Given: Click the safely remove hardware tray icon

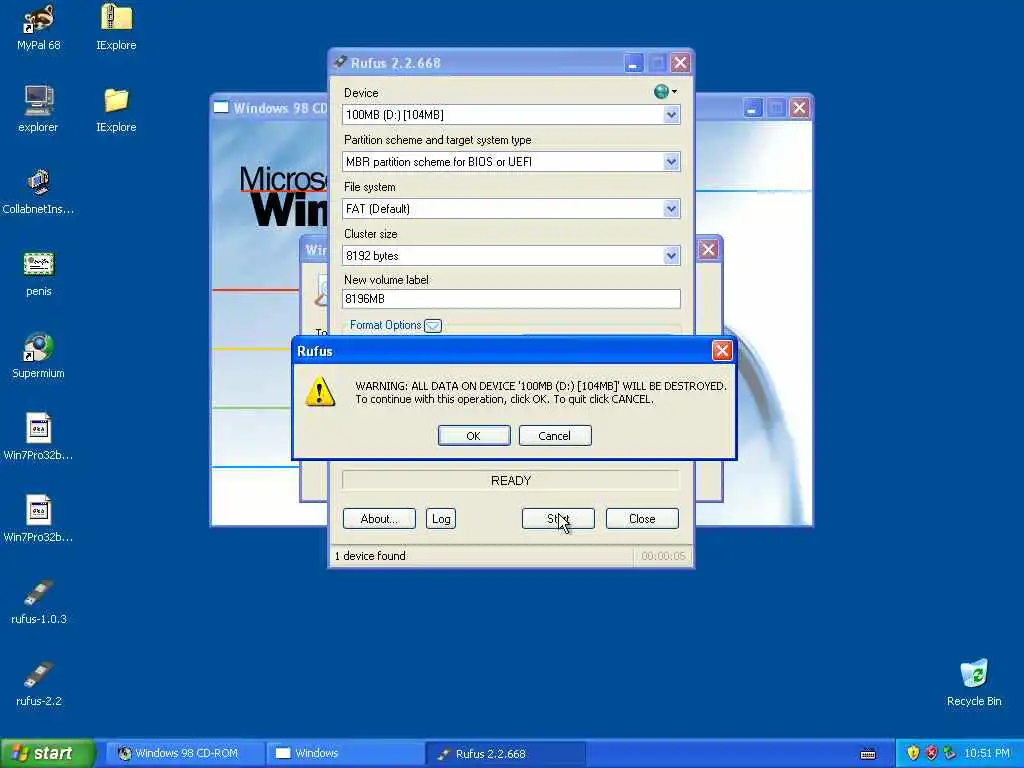Looking at the screenshot, I should pos(950,753).
